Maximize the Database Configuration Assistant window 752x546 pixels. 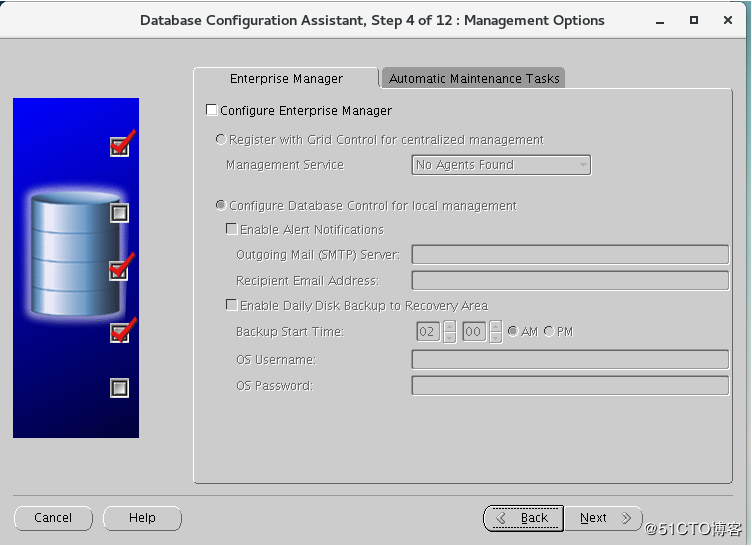(693, 20)
